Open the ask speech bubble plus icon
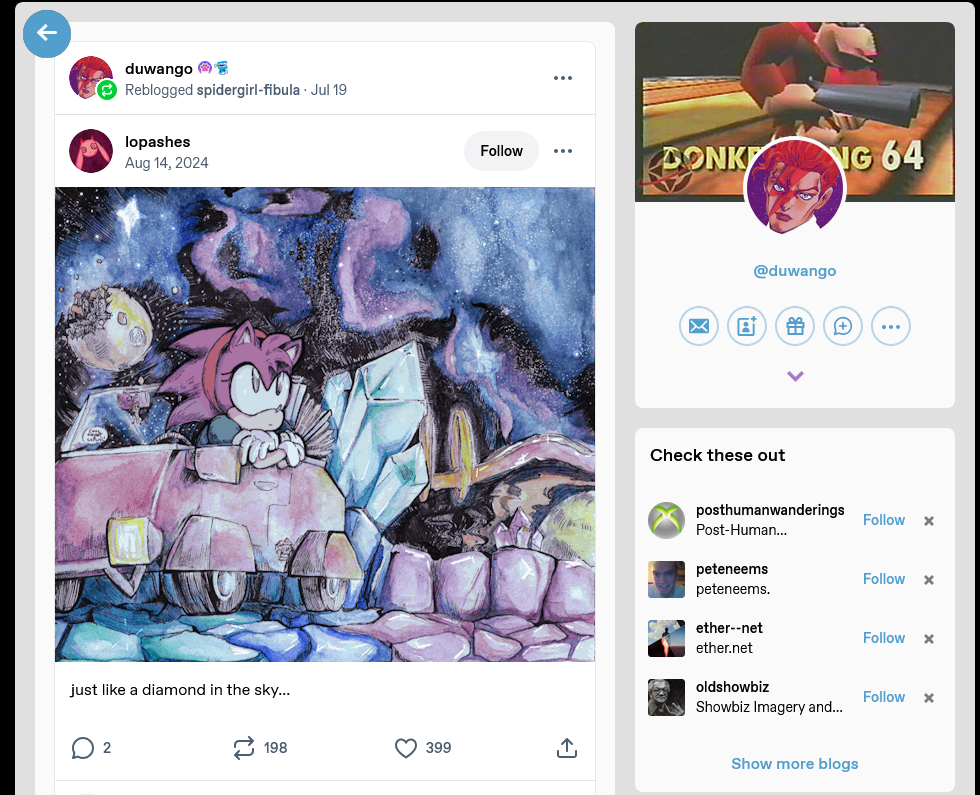 click(843, 326)
